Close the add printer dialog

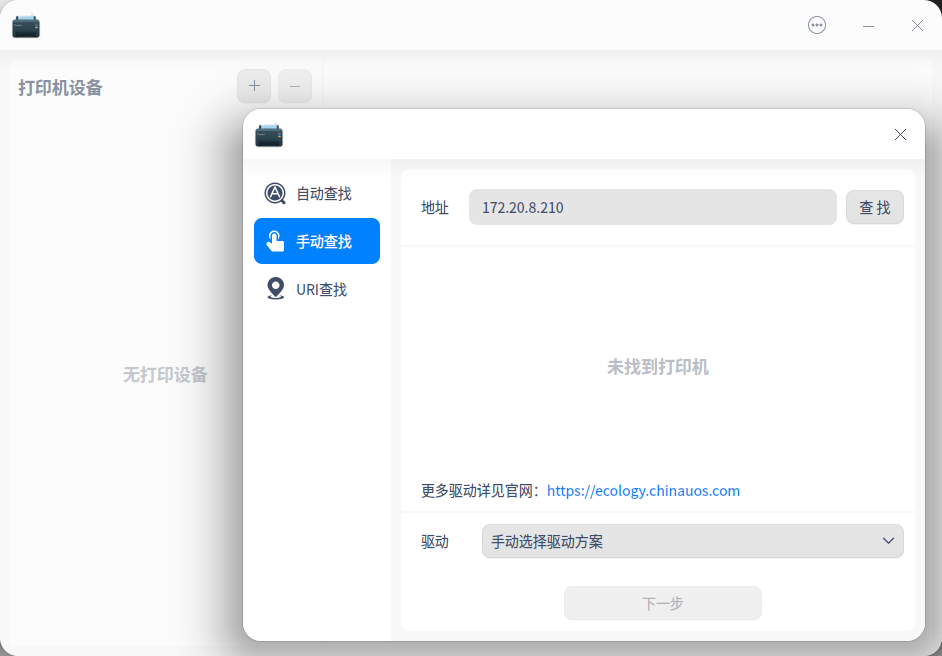[900, 135]
